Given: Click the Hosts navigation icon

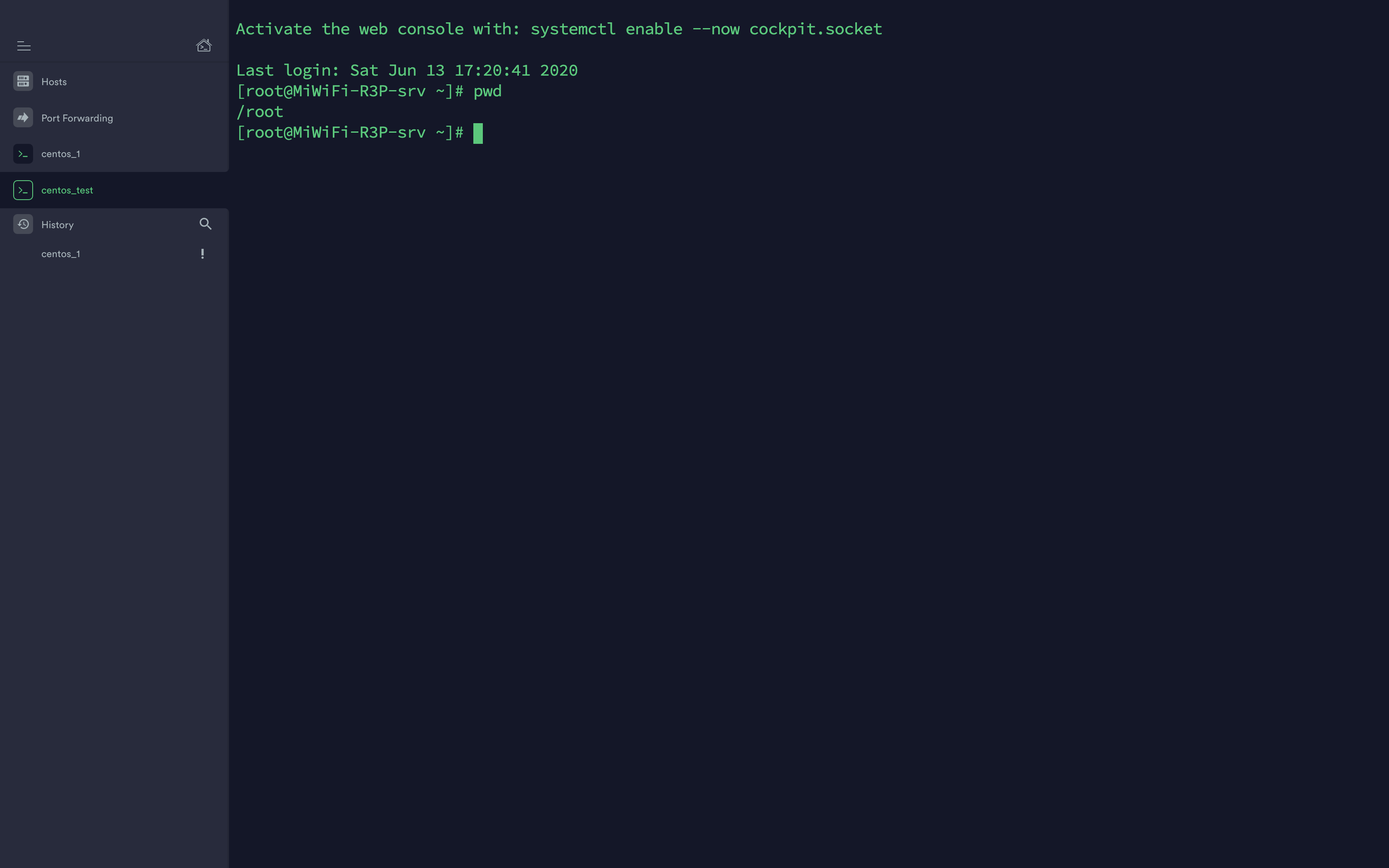Looking at the screenshot, I should click(23, 81).
